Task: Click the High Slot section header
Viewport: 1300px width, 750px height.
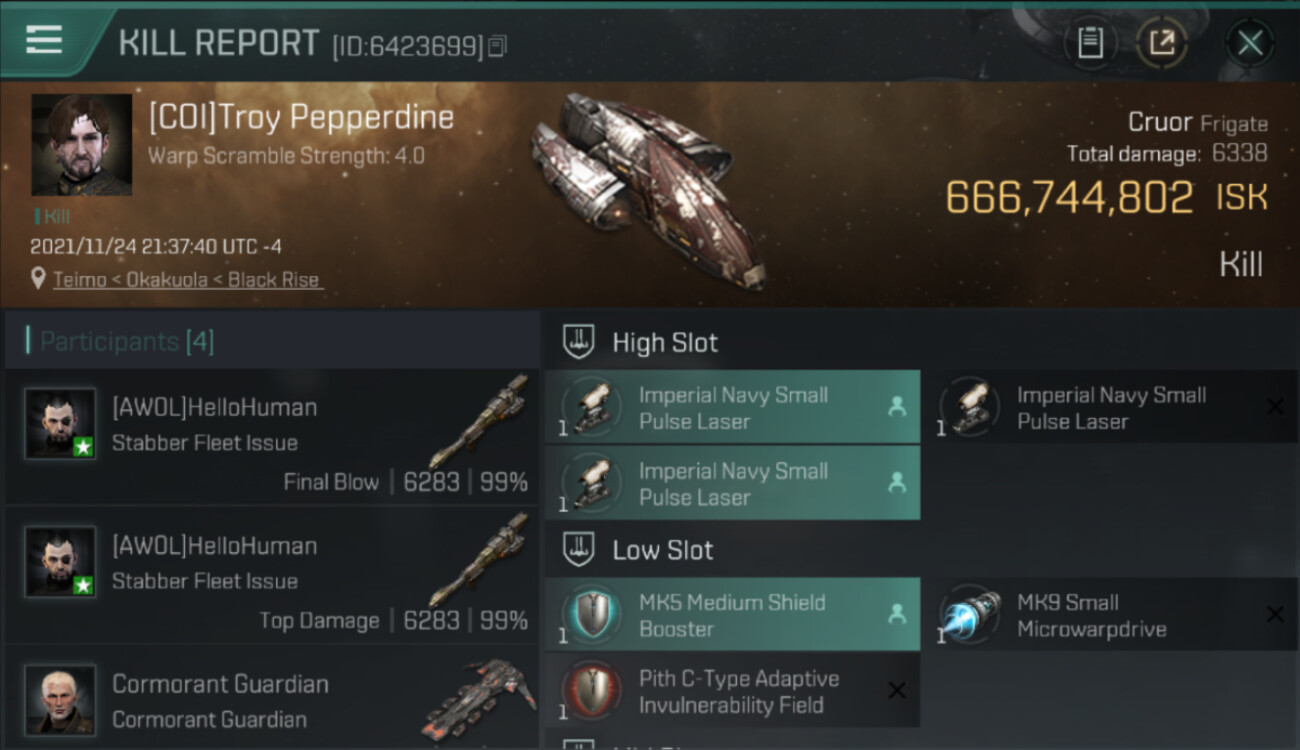Action: pyautogui.click(x=665, y=343)
